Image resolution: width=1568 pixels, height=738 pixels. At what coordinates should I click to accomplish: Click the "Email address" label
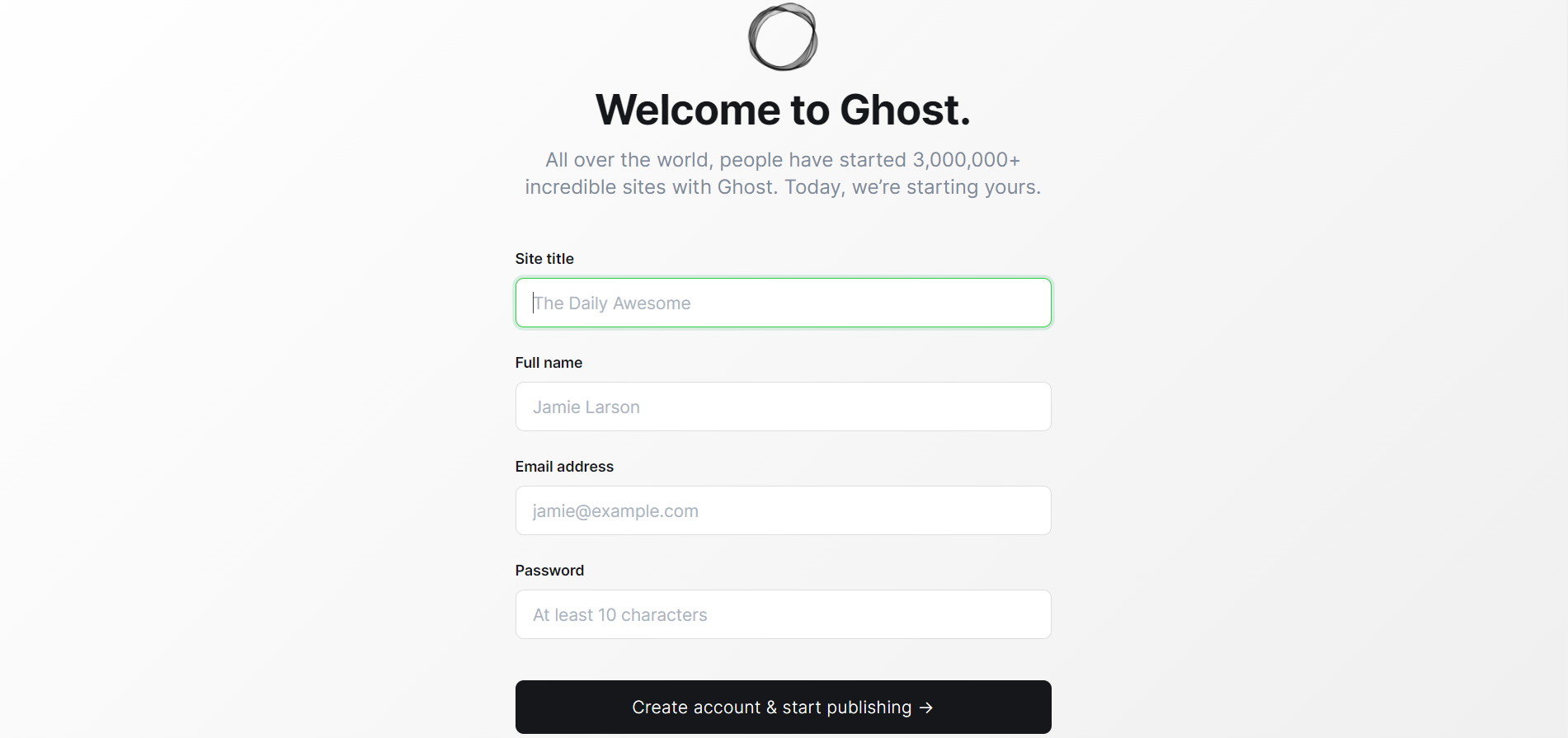[x=564, y=467]
